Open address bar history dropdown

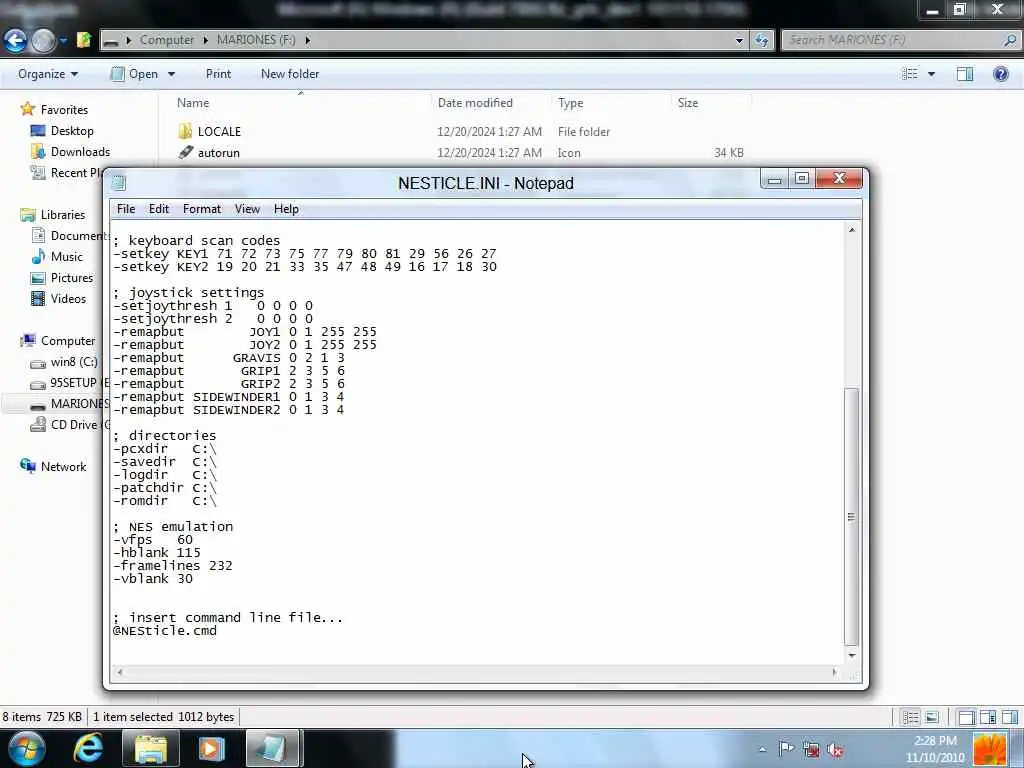click(739, 40)
